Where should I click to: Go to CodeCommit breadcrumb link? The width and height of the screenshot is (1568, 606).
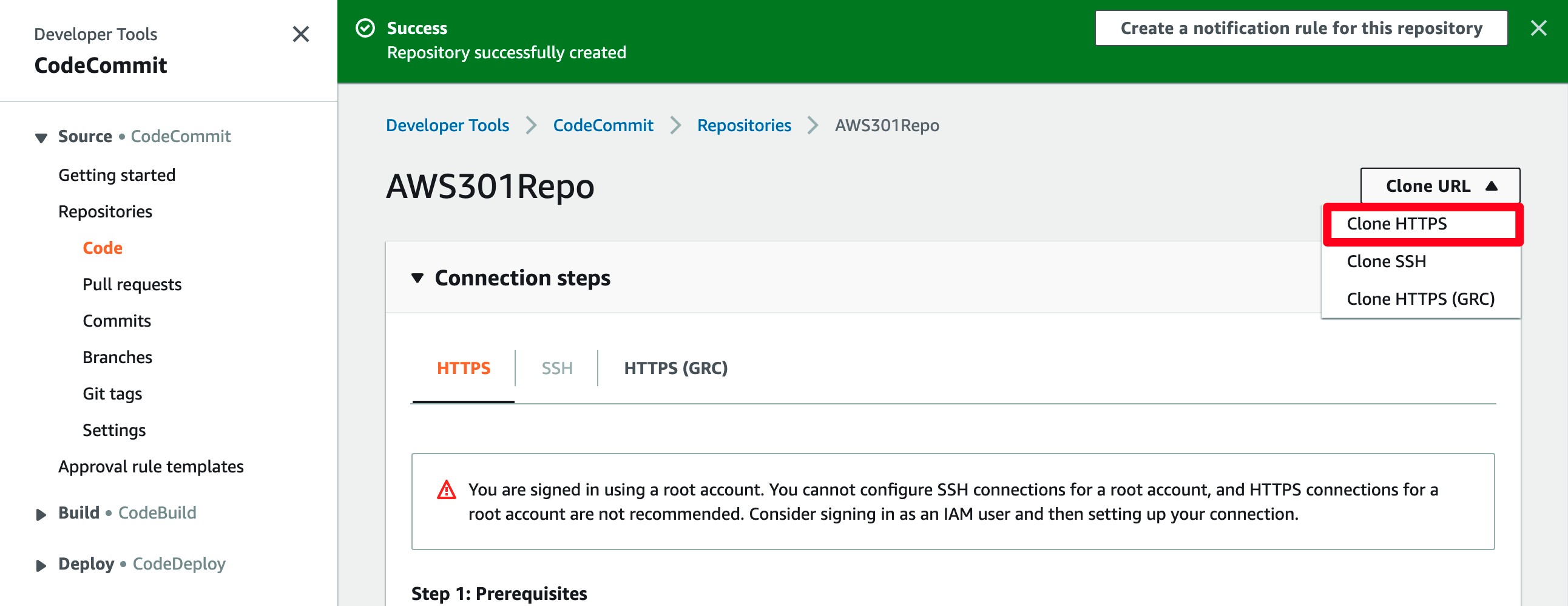click(x=603, y=126)
